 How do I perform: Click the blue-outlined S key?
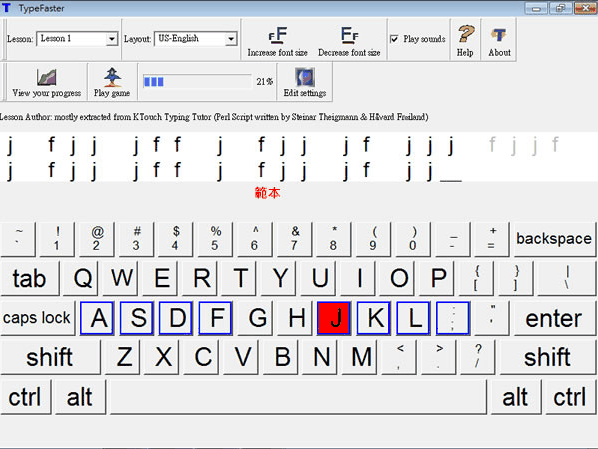point(137,318)
